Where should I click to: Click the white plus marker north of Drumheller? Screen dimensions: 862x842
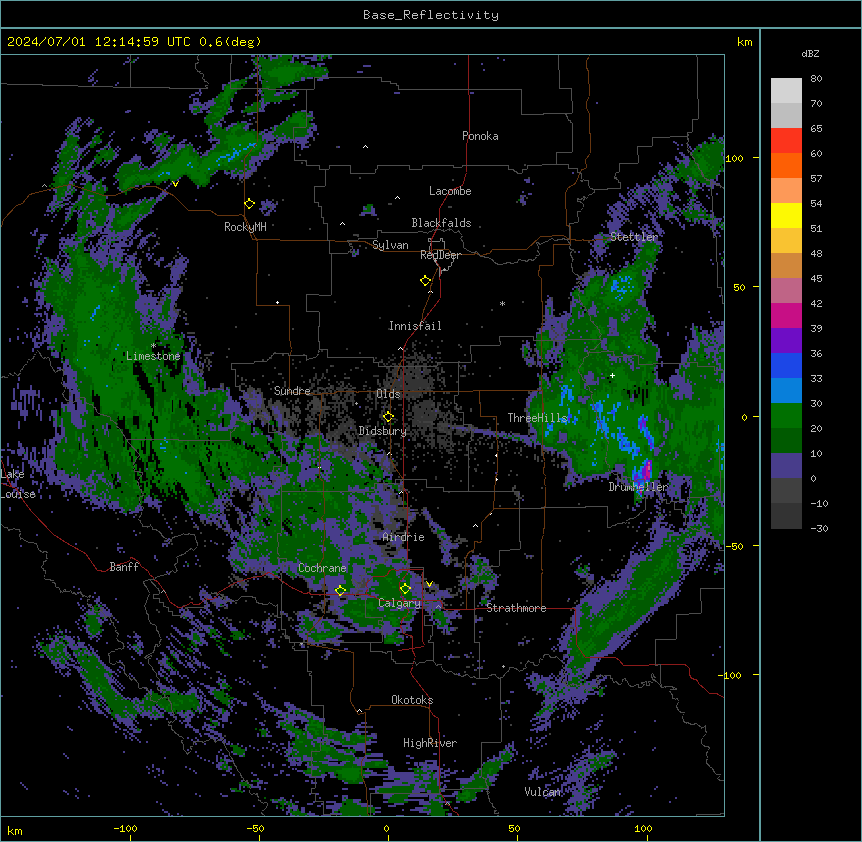[612, 375]
